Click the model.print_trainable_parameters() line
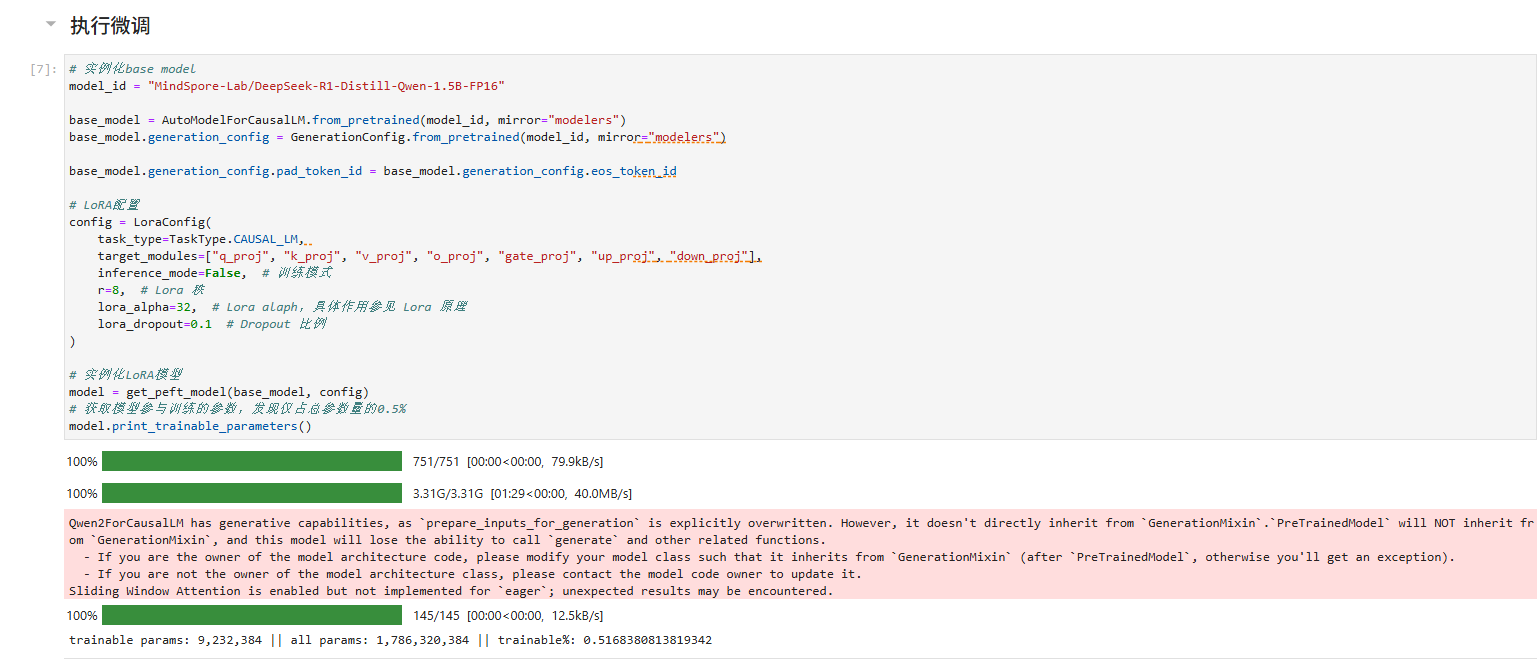This screenshot has height=659, width=1537. coord(190,426)
